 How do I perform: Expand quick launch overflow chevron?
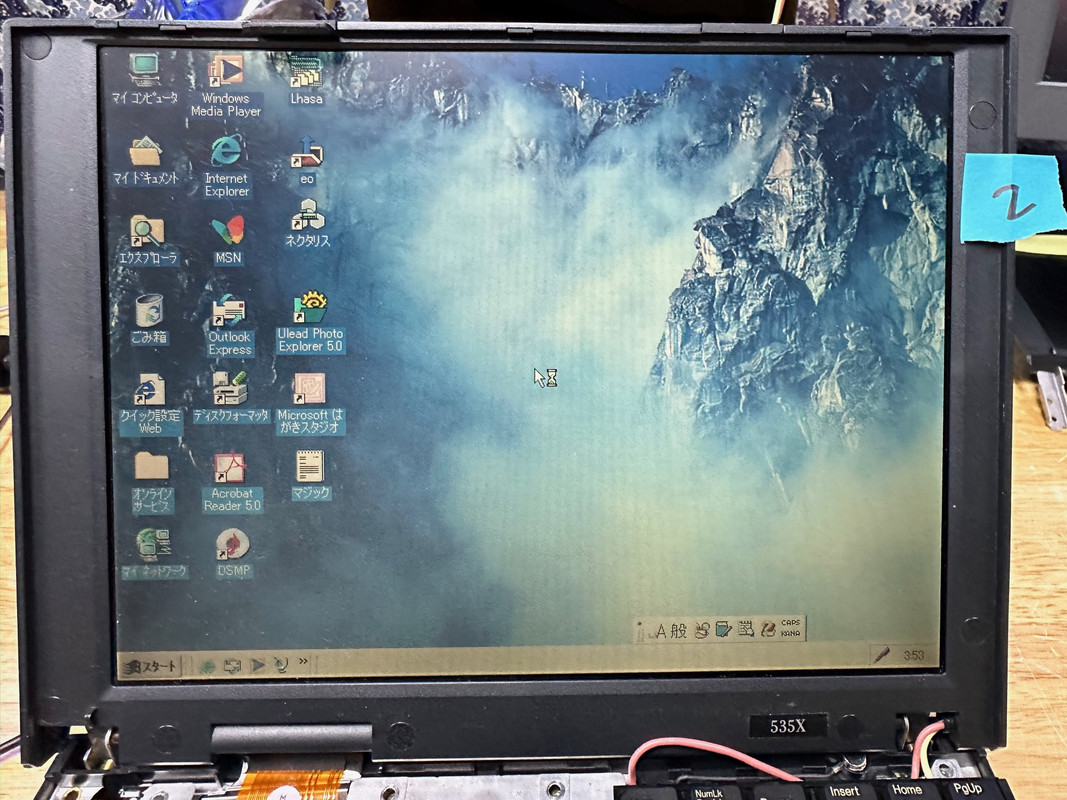coord(303,661)
